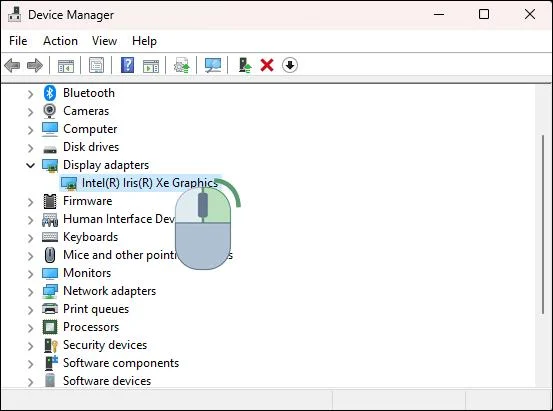This screenshot has width=553, height=411.
Task: Expand the Bluetooth category
Action: pos(31,94)
